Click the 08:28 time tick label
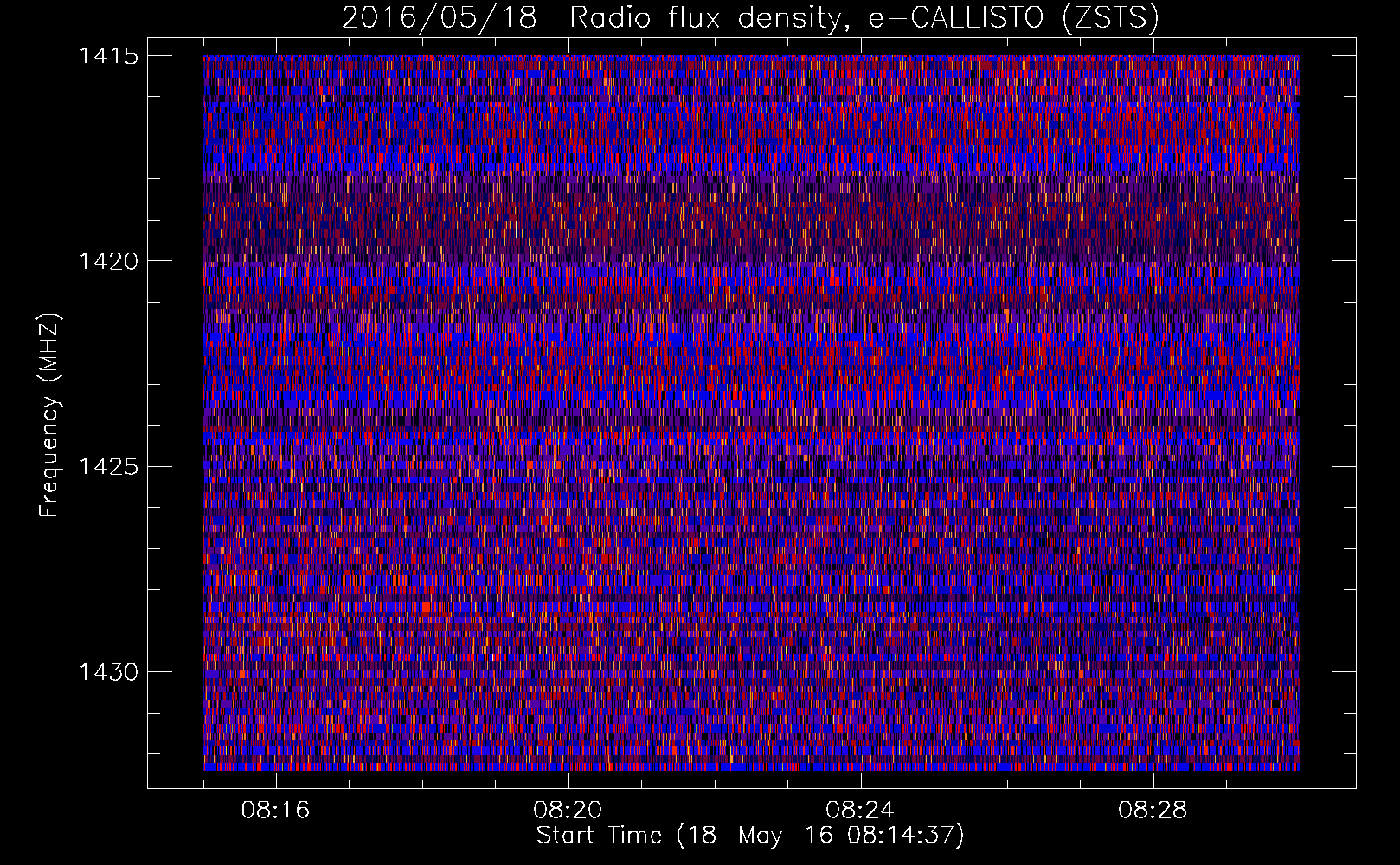Image resolution: width=1400 pixels, height=865 pixels. [1153, 811]
